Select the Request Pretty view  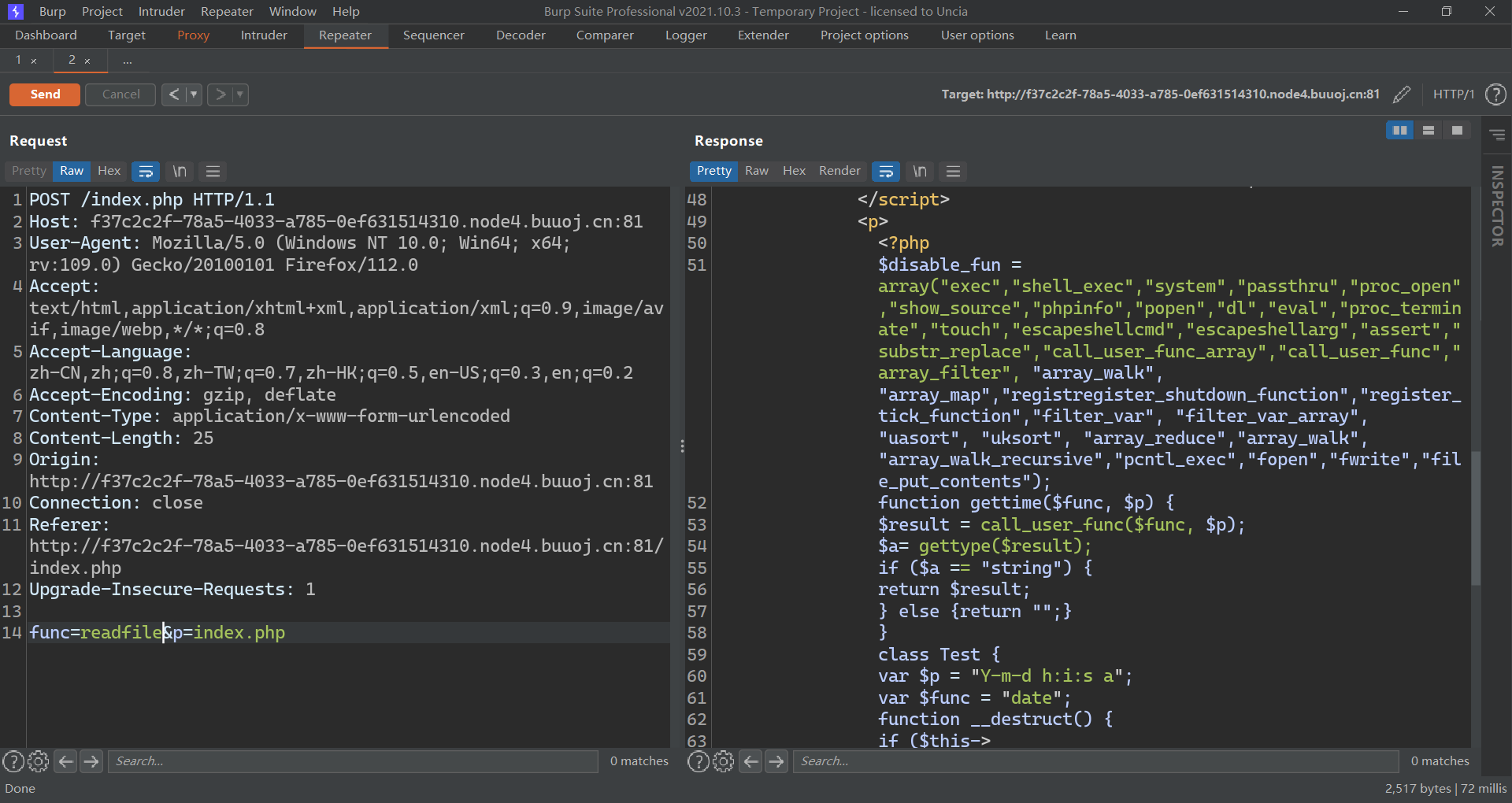[x=29, y=171]
